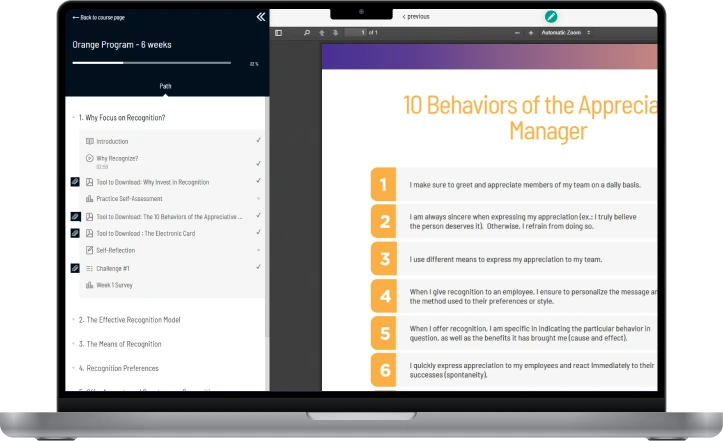Open the Week 1 Survey item
The width and height of the screenshot is (723, 441).
click(113, 285)
